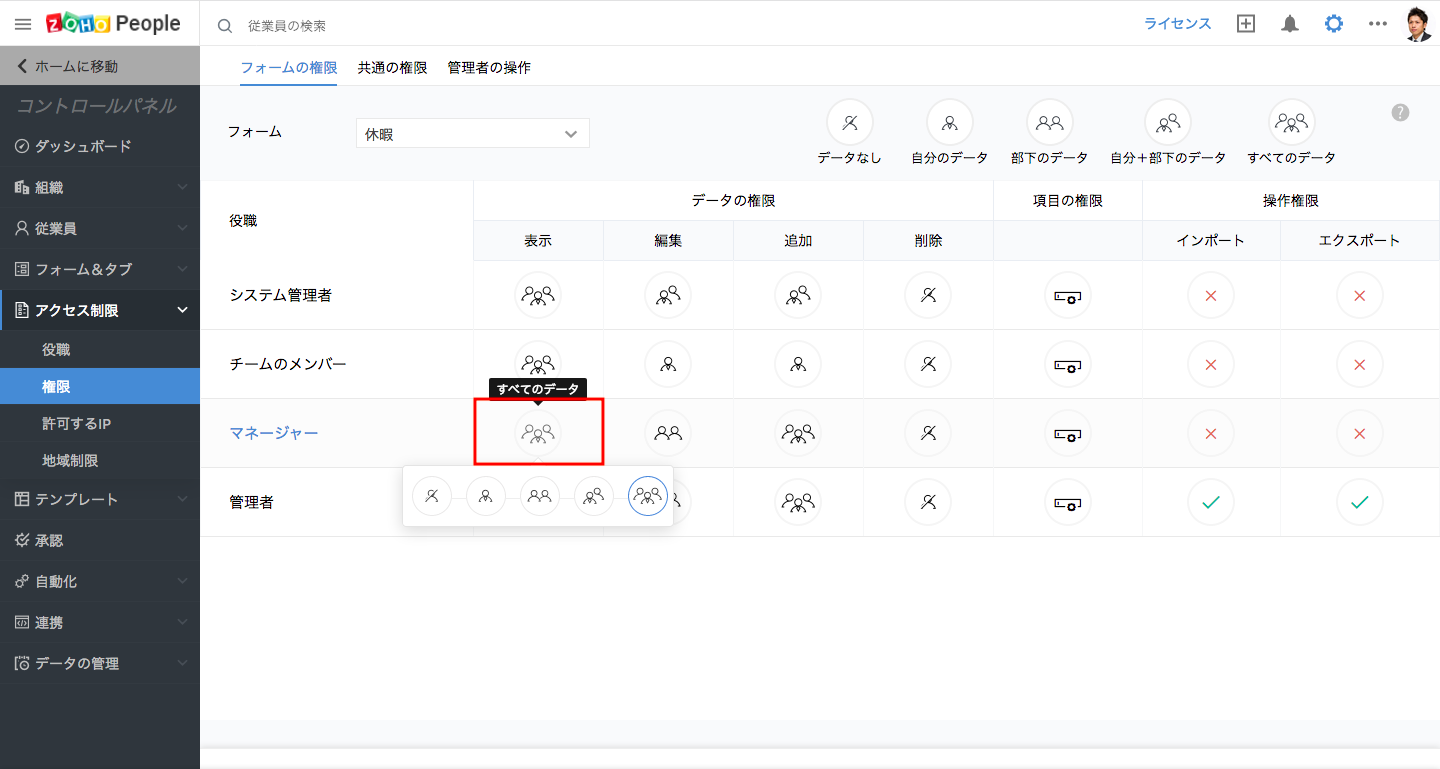Open the notifications bell
1440x769 pixels.
[x=1290, y=24]
